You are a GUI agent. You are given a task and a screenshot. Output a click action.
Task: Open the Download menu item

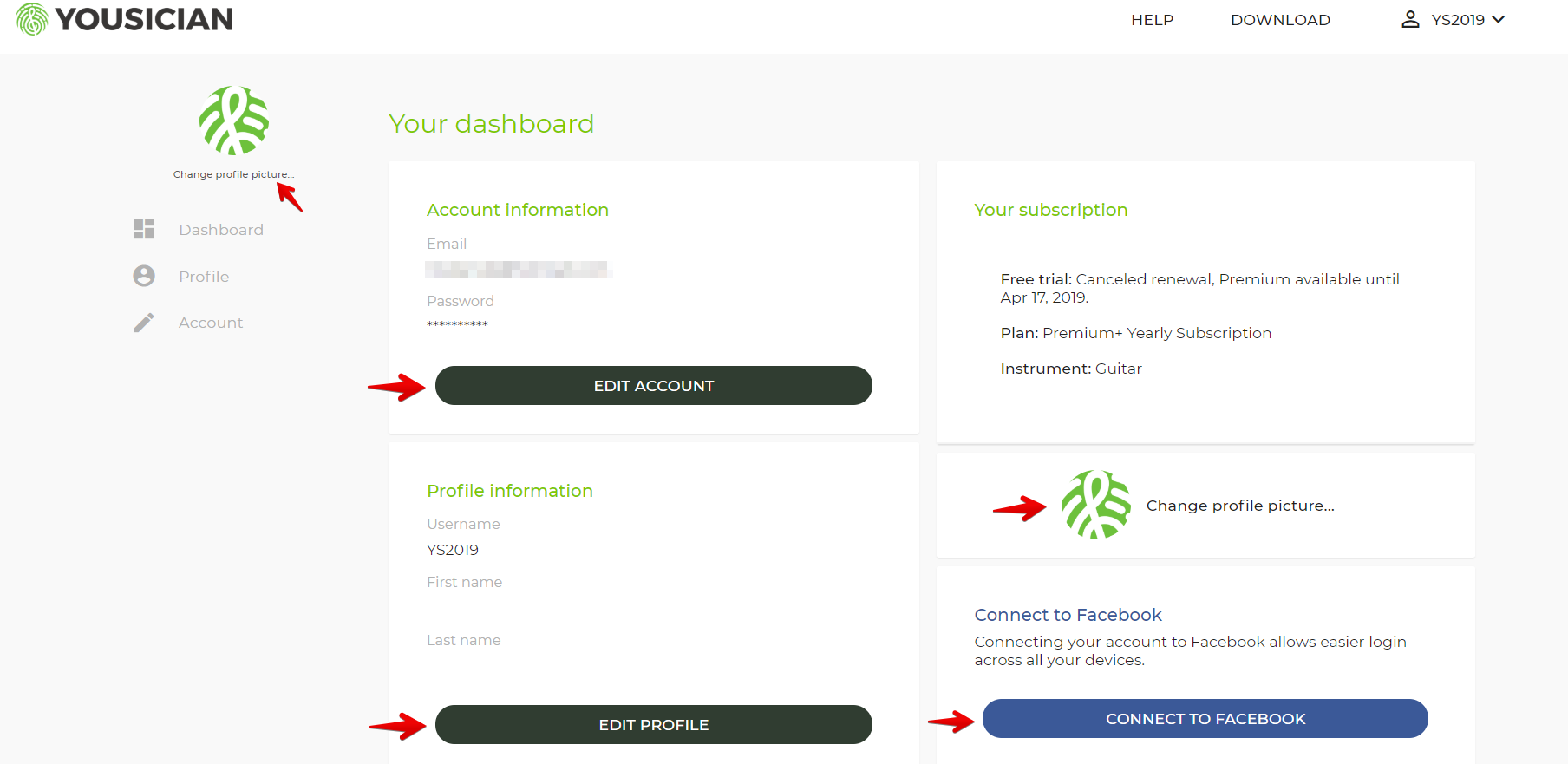pos(1280,20)
